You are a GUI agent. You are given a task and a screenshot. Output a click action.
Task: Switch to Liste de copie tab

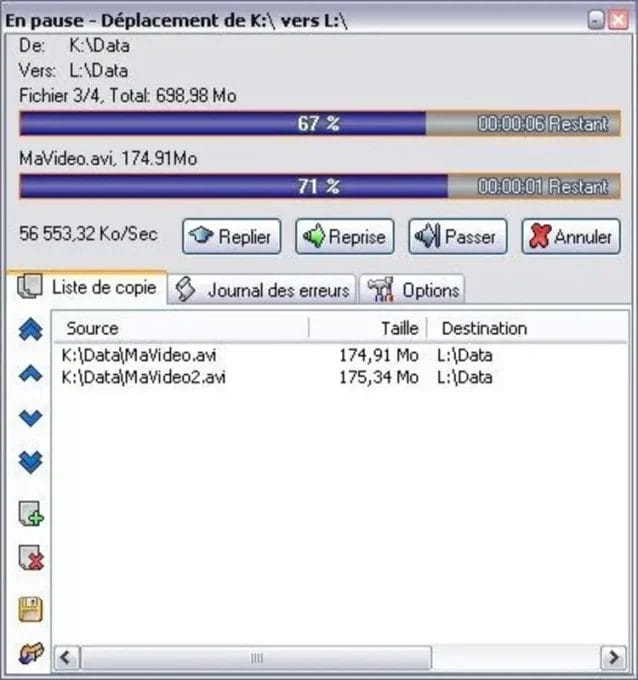click(x=88, y=288)
